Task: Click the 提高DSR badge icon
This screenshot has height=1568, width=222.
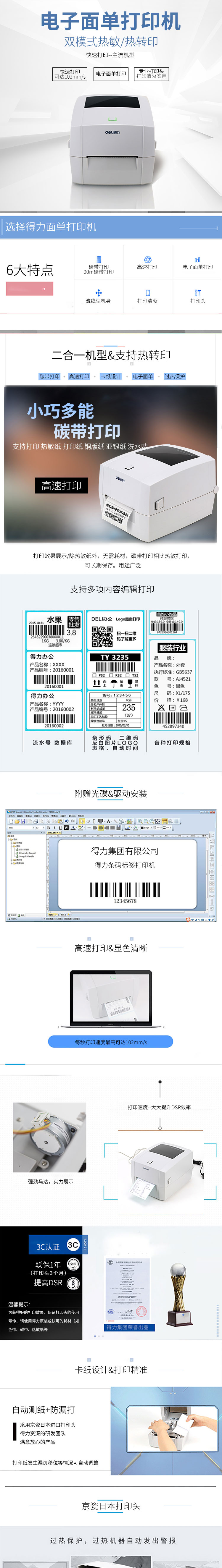Action: pyautogui.click(x=73, y=1283)
